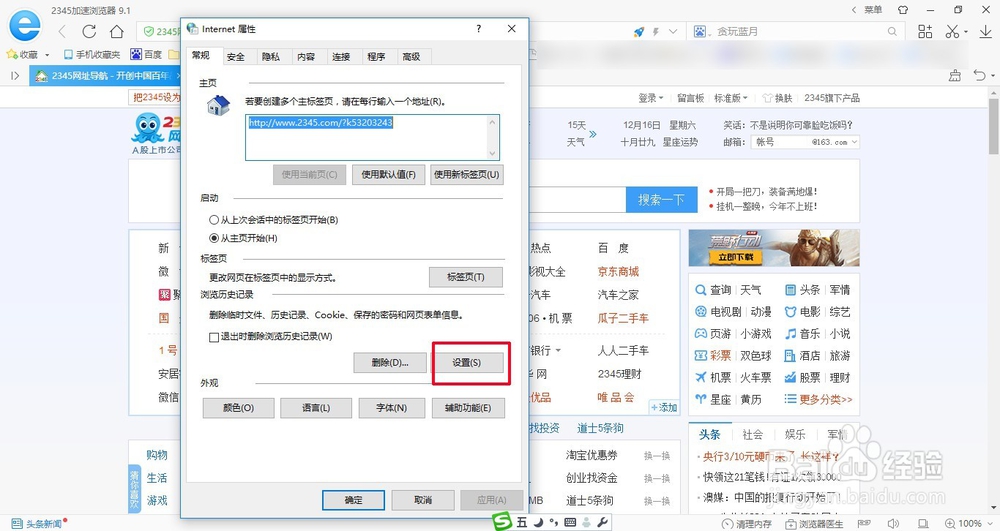Expand the 15天天气 forecast arrows
The height and width of the screenshot is (531, 1000).
(592, 134)
